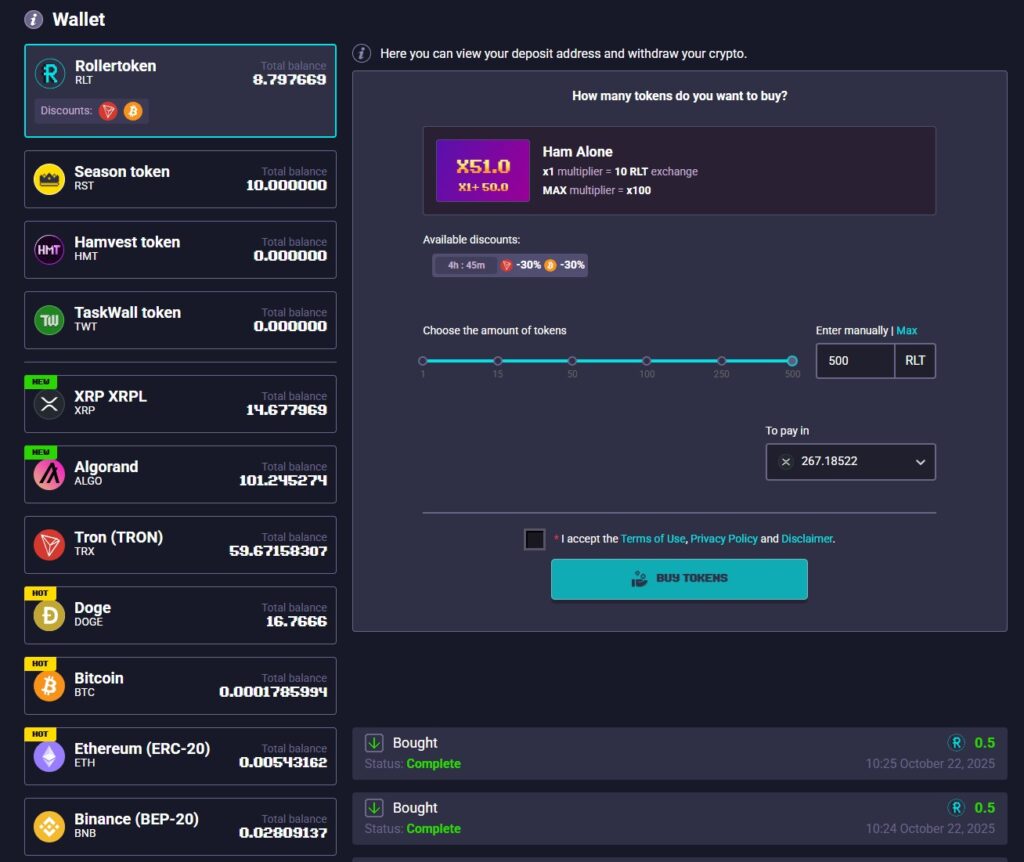
Task: Click the RLT amount input field
Action: coord(855,361)
